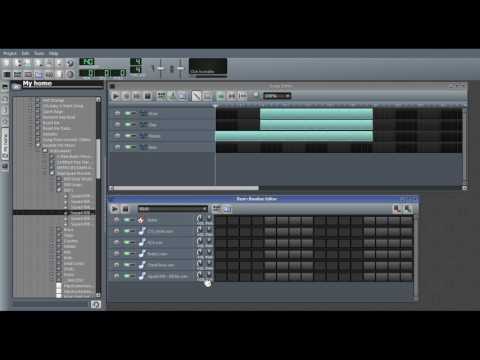
Task: Open the Automation Editor toolbar icon
Action: coord(39,74)
